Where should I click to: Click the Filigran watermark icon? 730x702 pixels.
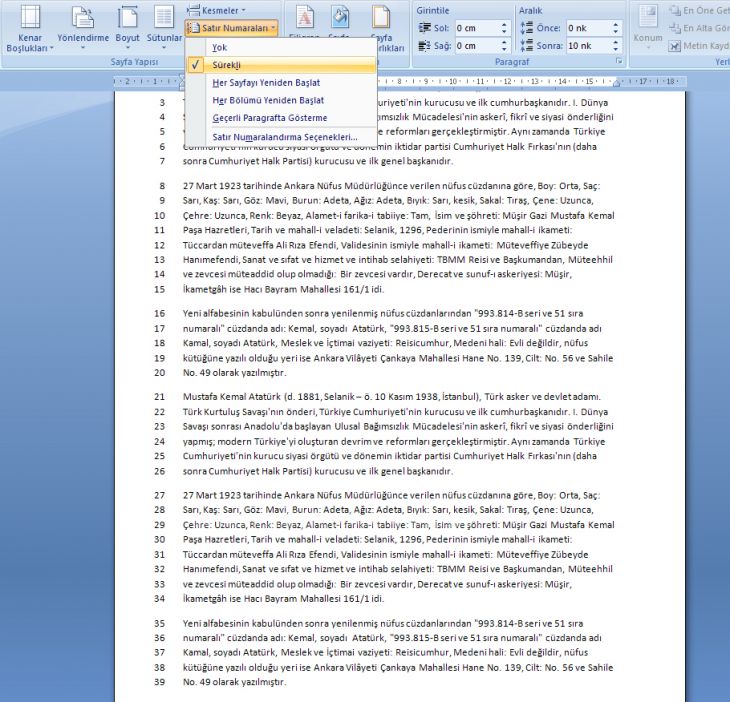304,19
